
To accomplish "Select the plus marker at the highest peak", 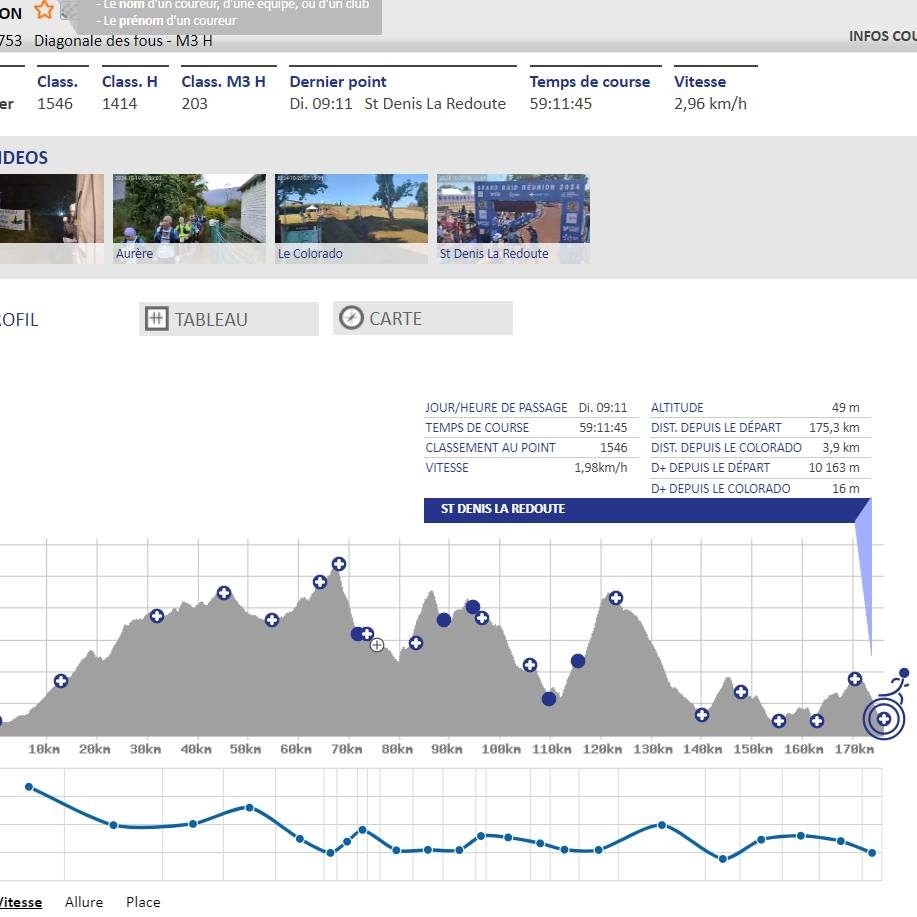I will tap(339, 564).
